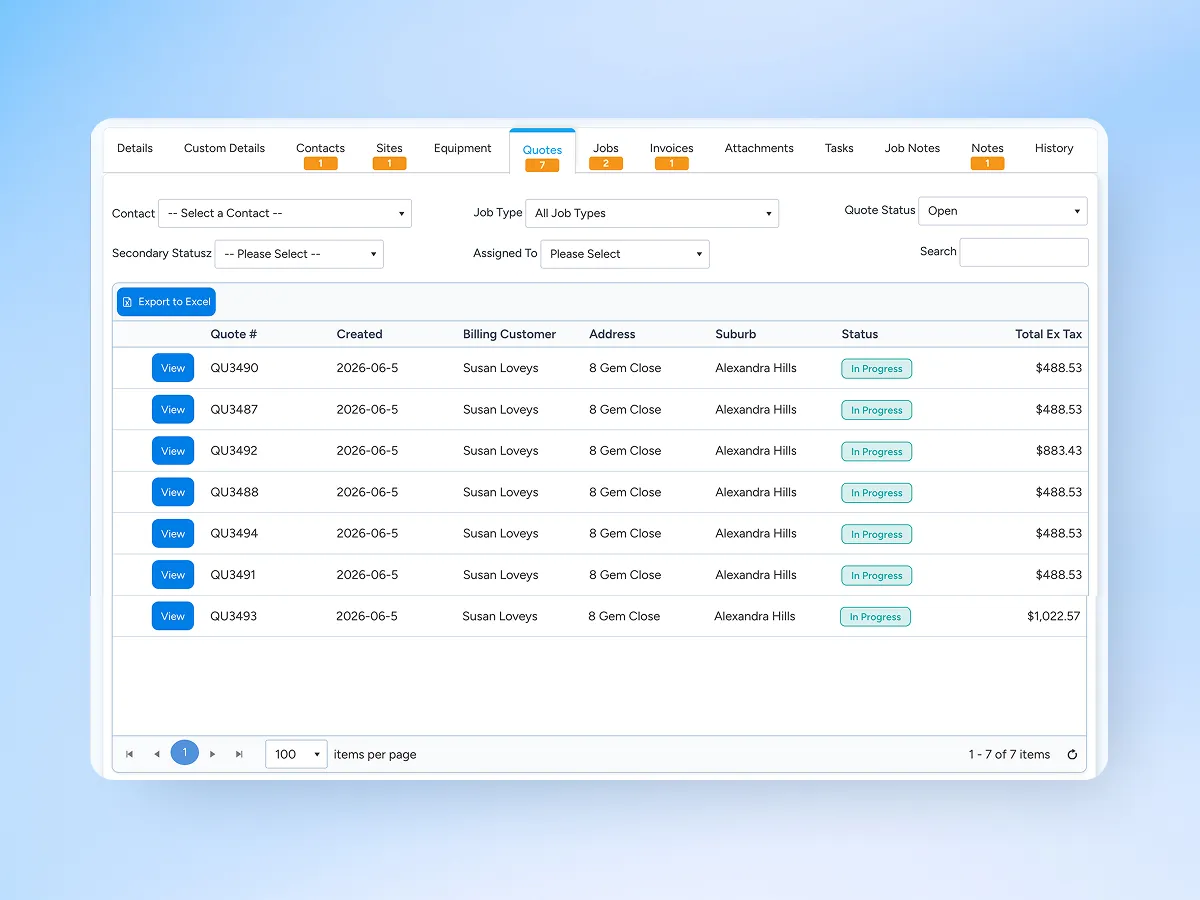Click the 2026-06-5 date for QU3494
Screen dimensions: 1200x900
click(367, 534)
